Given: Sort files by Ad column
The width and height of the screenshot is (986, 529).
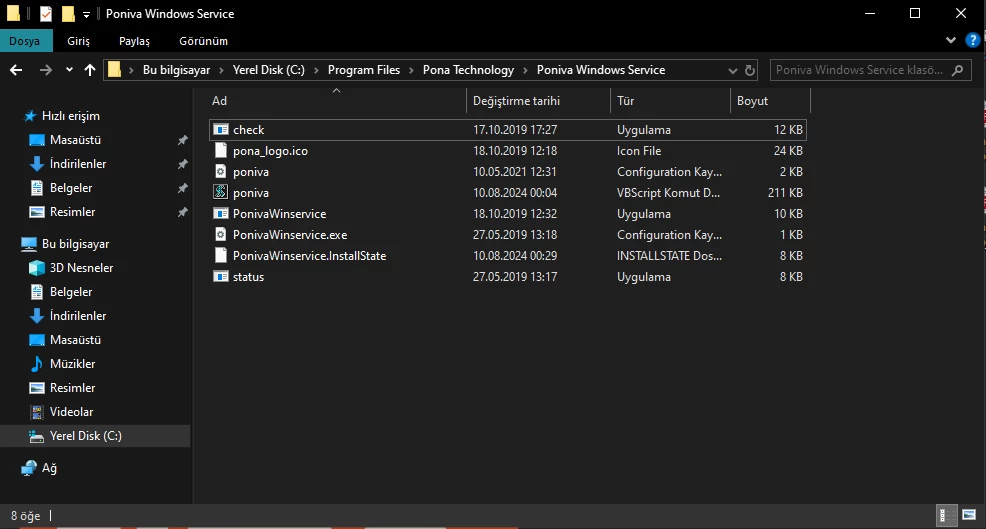Looking at the screenshot, I should coord(336,101).
